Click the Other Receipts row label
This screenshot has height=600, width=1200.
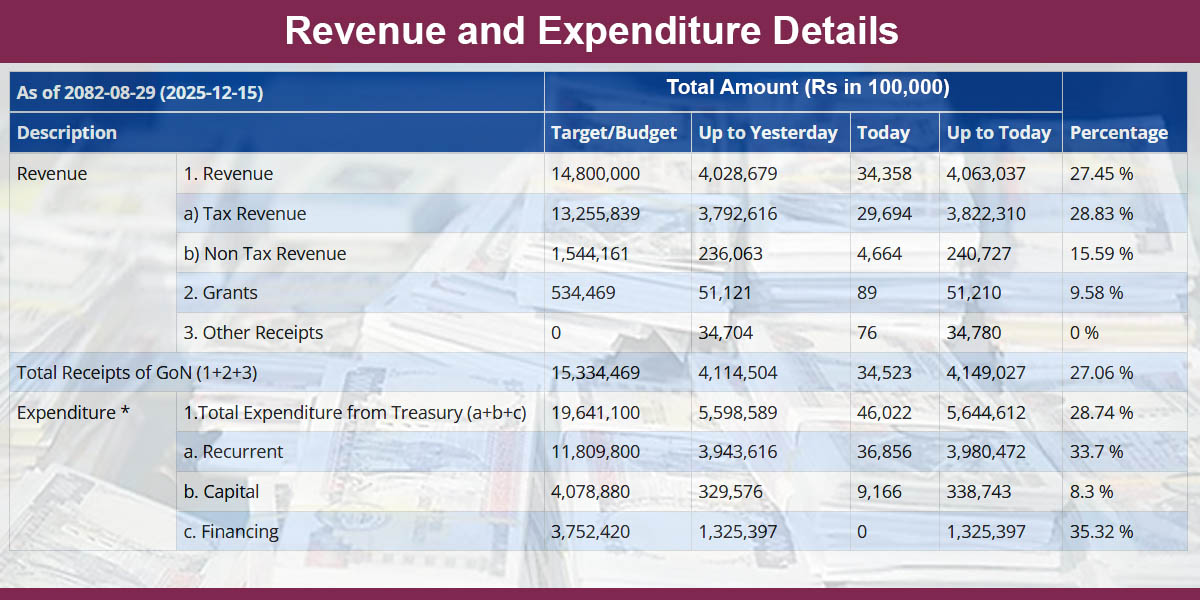253,332
